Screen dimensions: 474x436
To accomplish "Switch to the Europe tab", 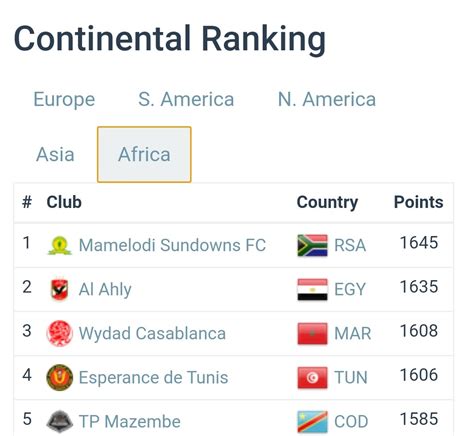I will [x=64, y=99].
